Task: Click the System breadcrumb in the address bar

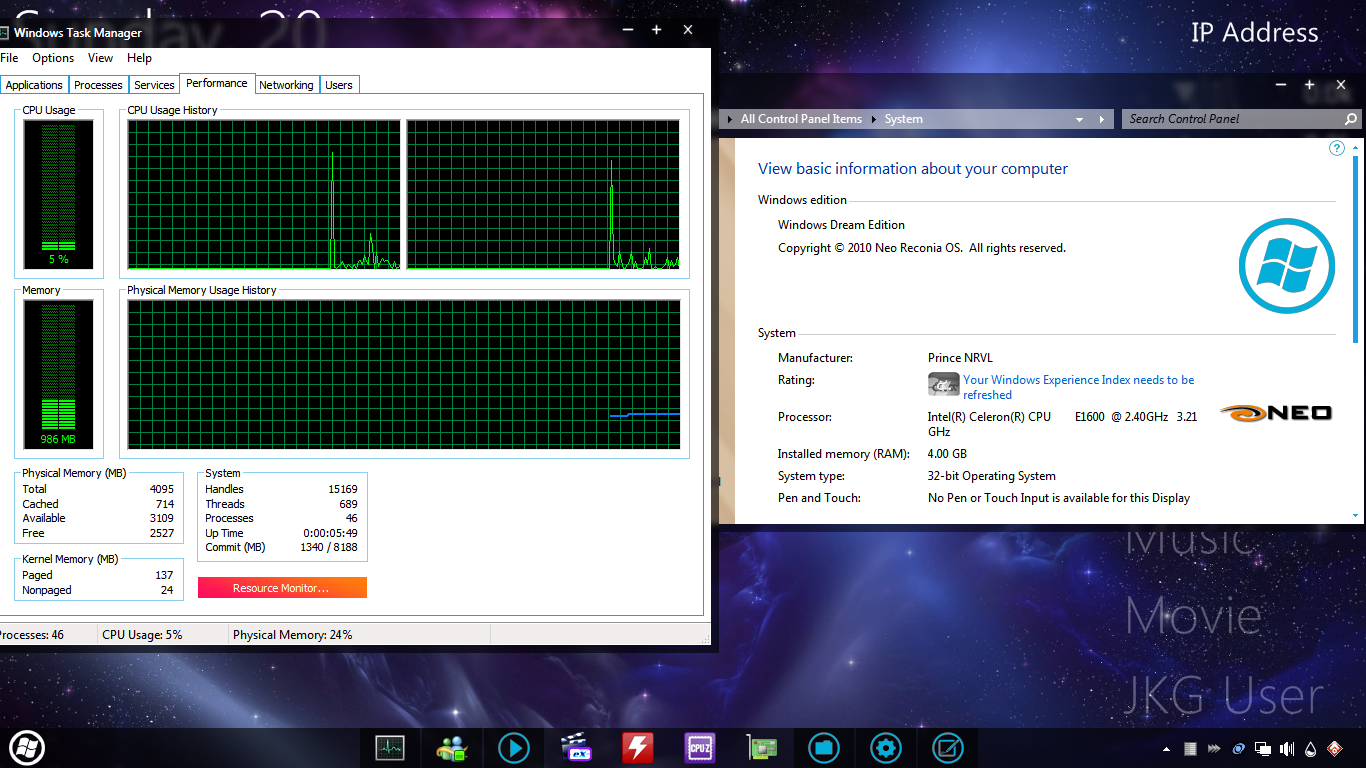Action: tap(903, 119)
